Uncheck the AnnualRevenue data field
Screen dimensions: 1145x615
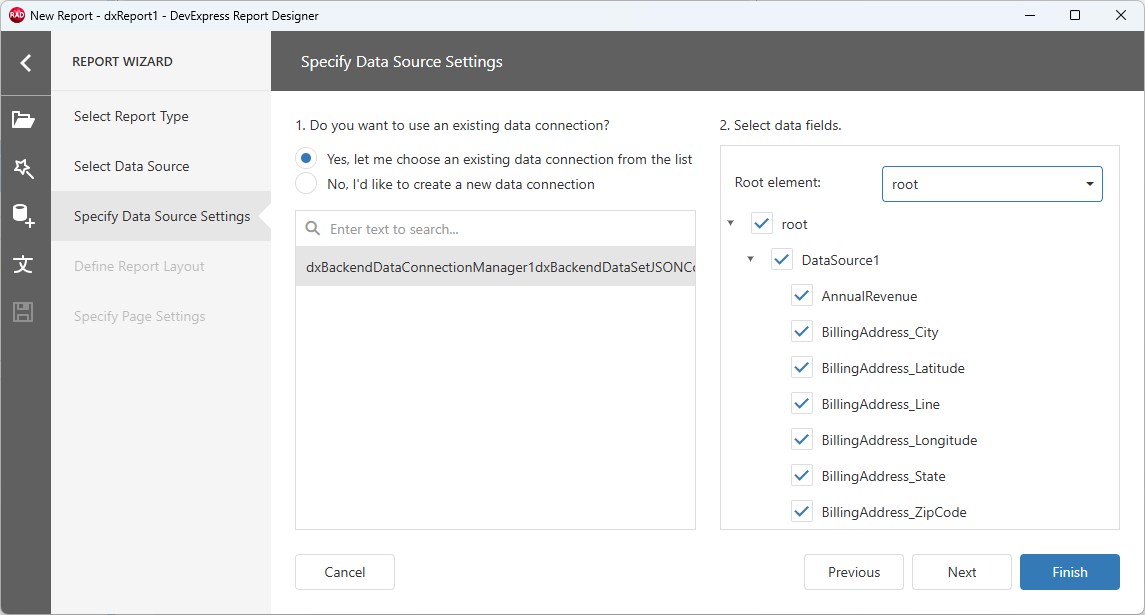pyautogui.click(x=801, y=295)
